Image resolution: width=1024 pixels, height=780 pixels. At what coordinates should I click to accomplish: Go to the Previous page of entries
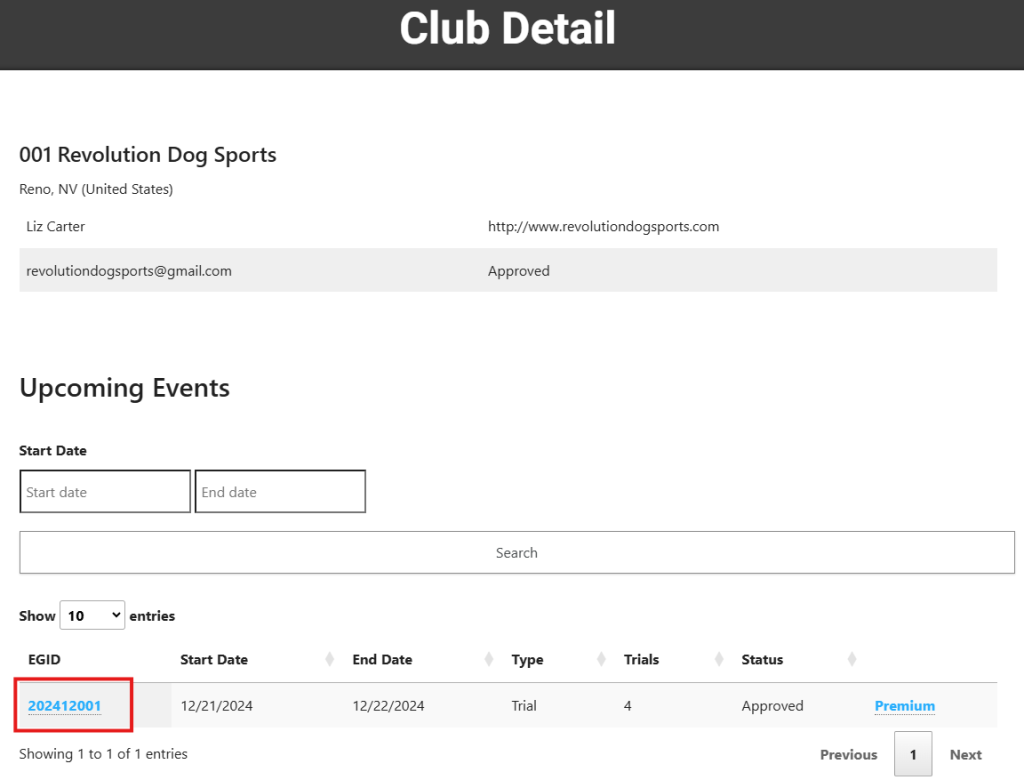coord(848,755)
